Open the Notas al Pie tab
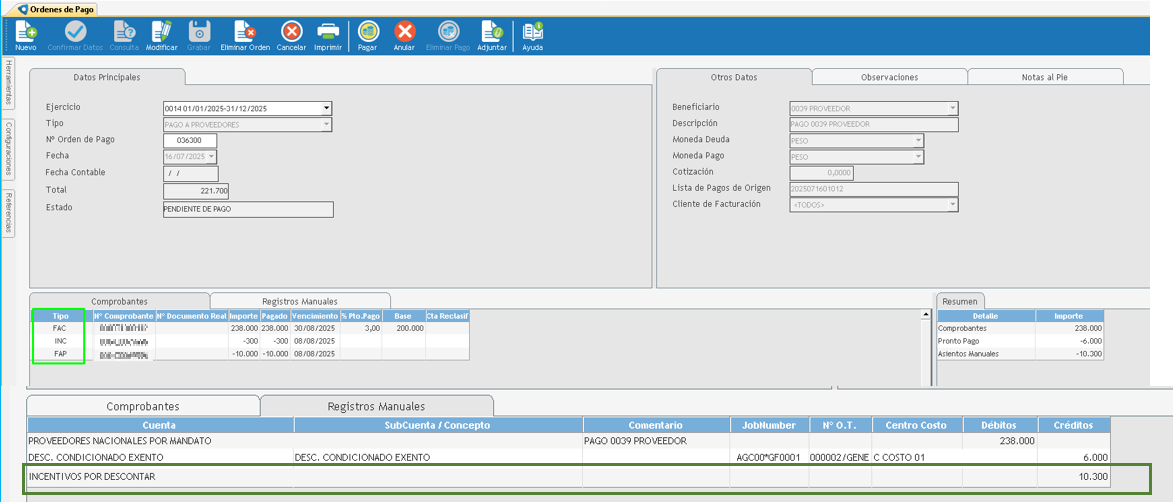Image resolution: width=1173 pixels, height=502 pixels. [1044, 77]
